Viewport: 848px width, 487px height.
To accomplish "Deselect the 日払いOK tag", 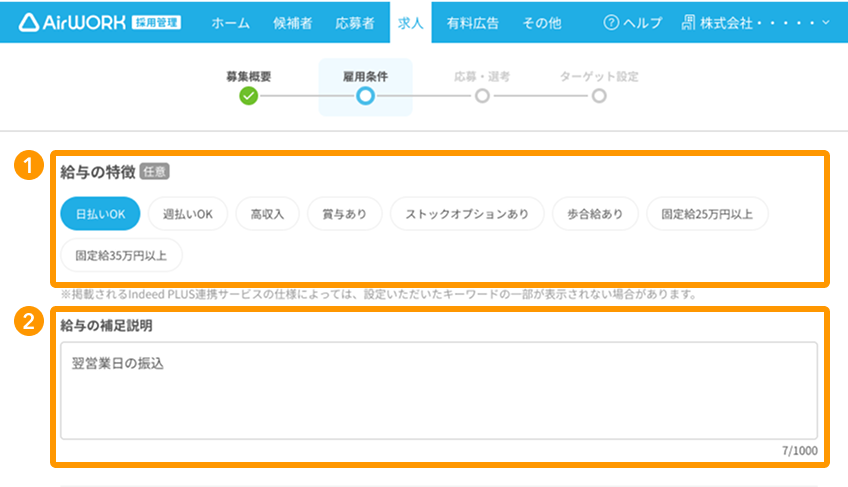I will pos(100,214).
